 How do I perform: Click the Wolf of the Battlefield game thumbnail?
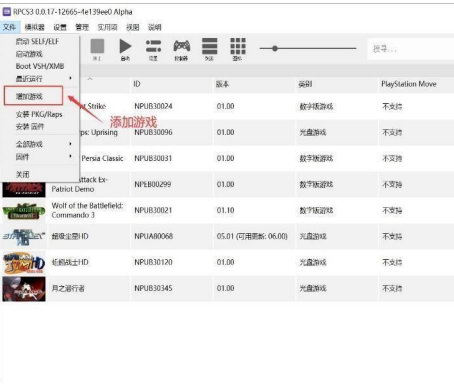point(24,211)
